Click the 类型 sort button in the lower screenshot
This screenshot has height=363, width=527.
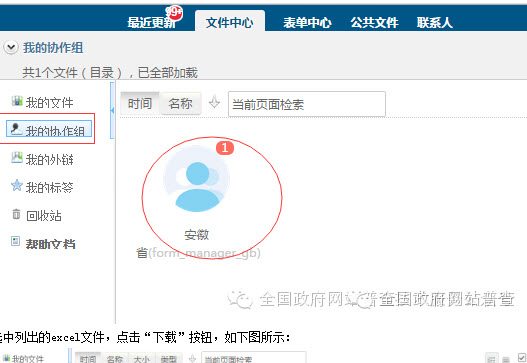168,359
